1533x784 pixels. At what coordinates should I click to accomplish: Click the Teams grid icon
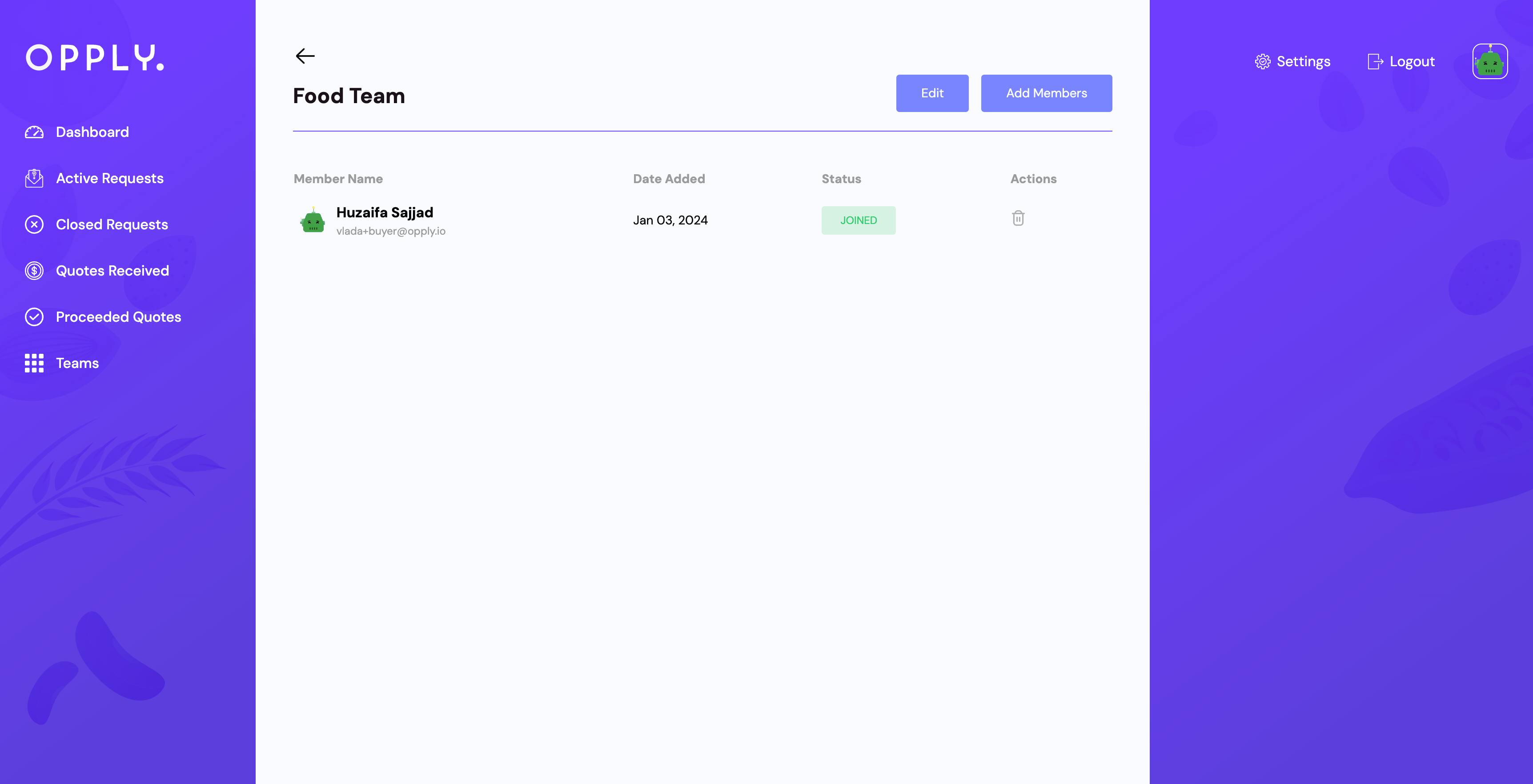(34, 363)
